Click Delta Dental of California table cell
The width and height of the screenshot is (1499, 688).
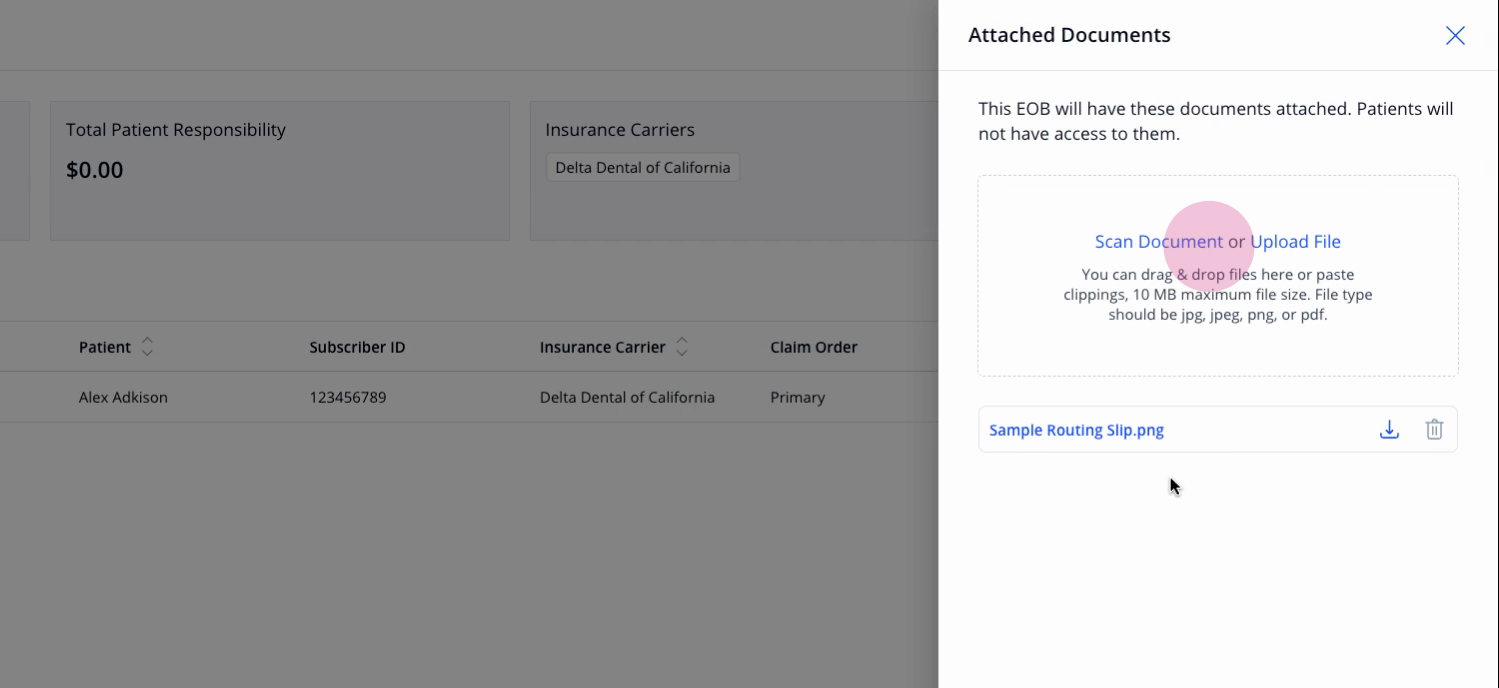(627, 397)
